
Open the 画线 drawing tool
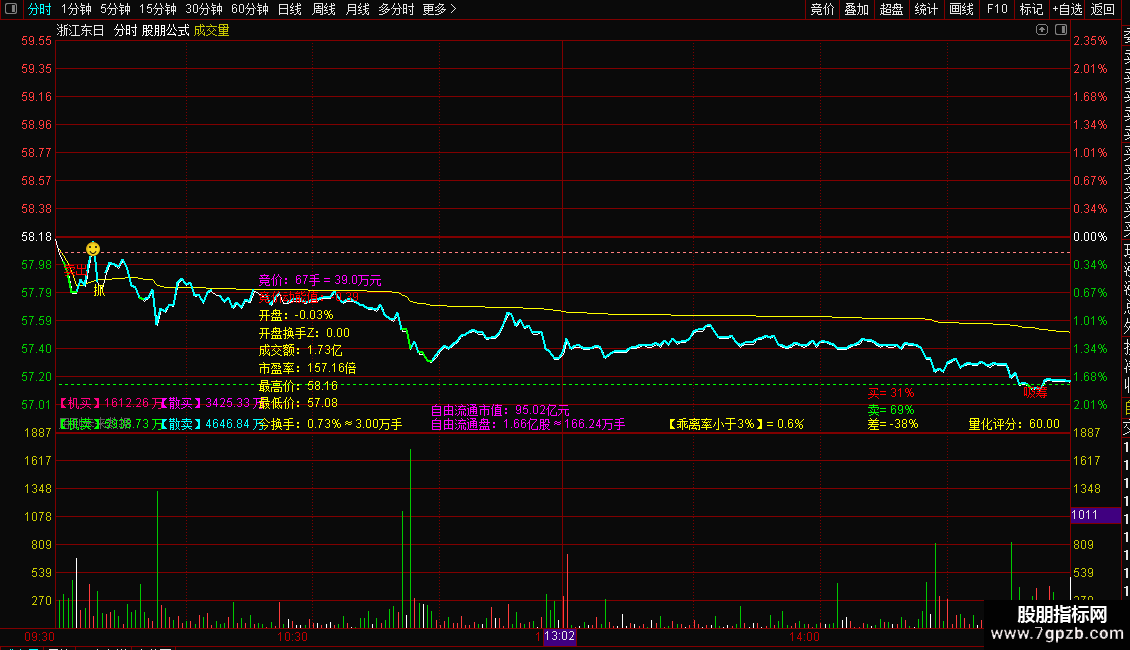[961, 9]
